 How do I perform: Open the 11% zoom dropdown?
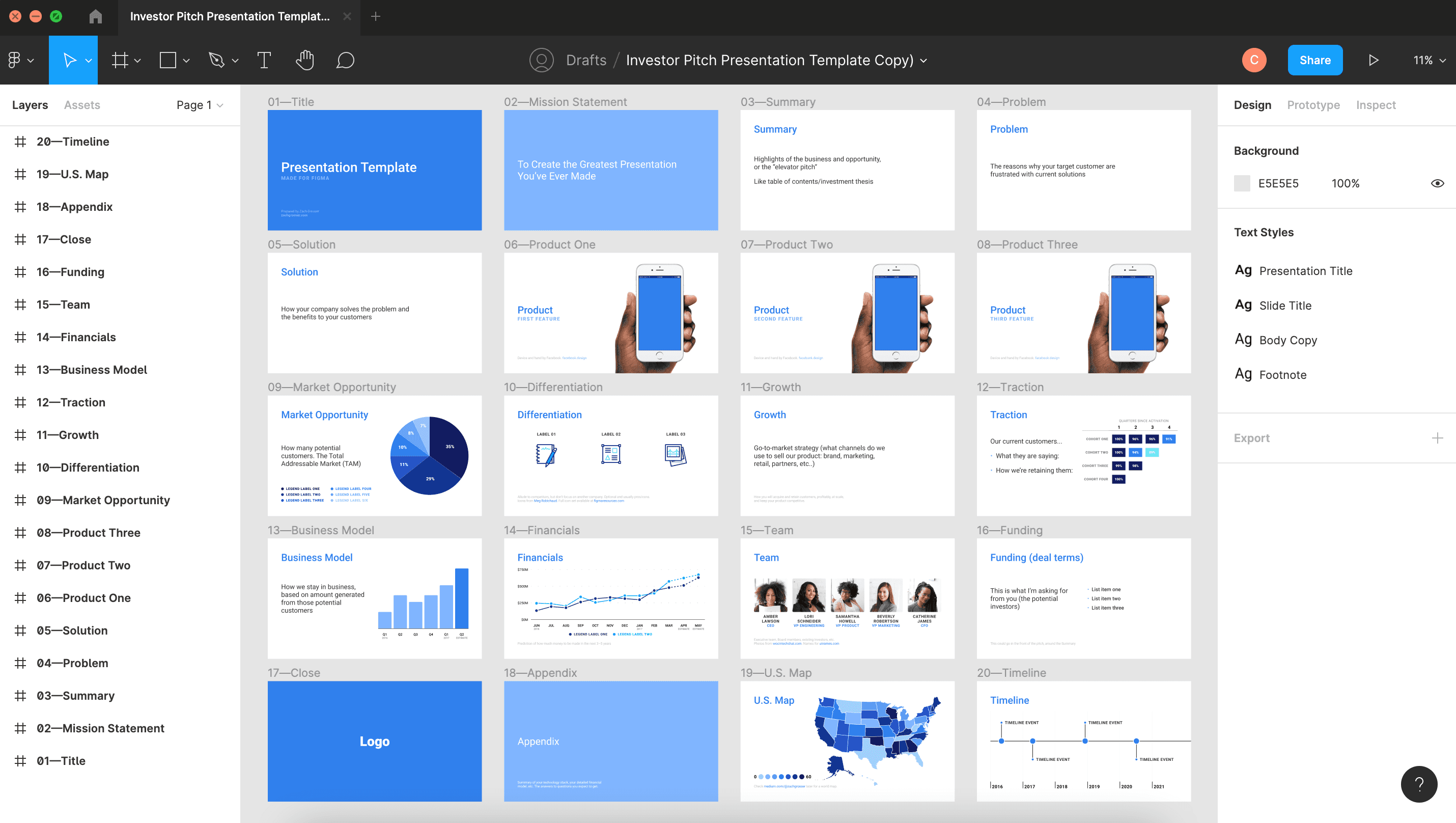point(1429,60)
